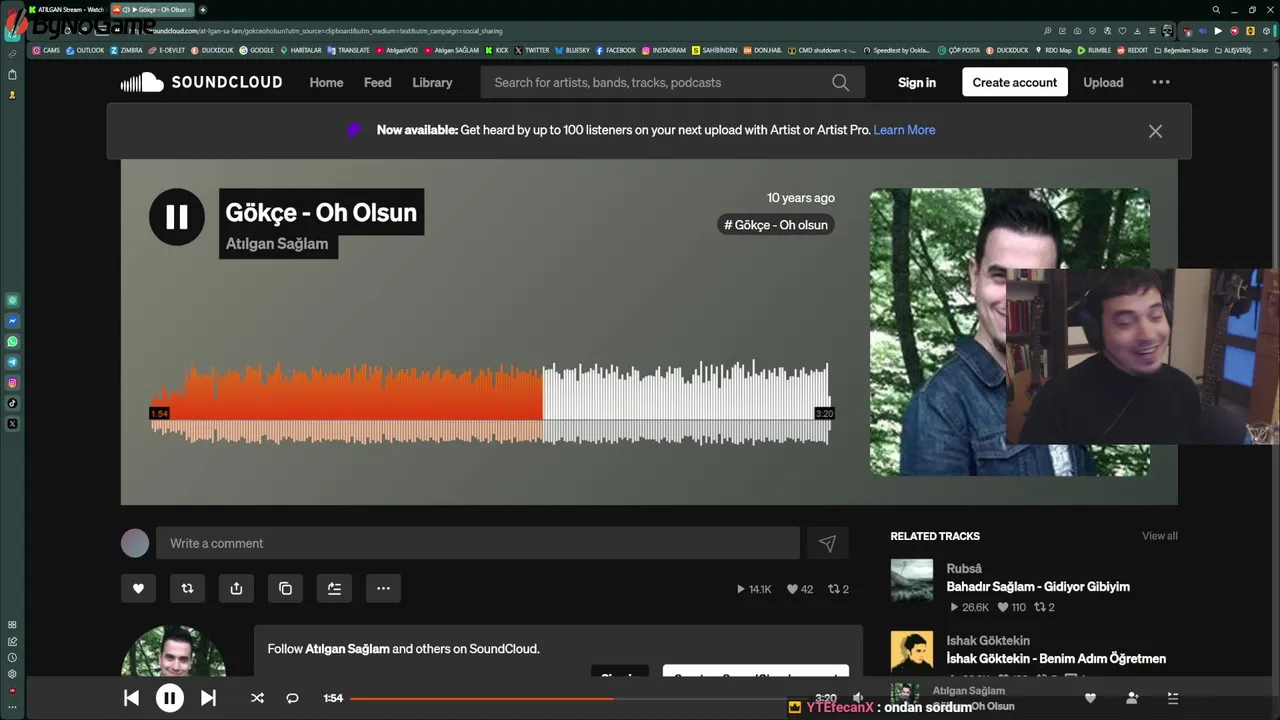Open Bahadır Sağlam - Gidiyor Gibiyim track

pyautogui.click(x=1038, y=587)
